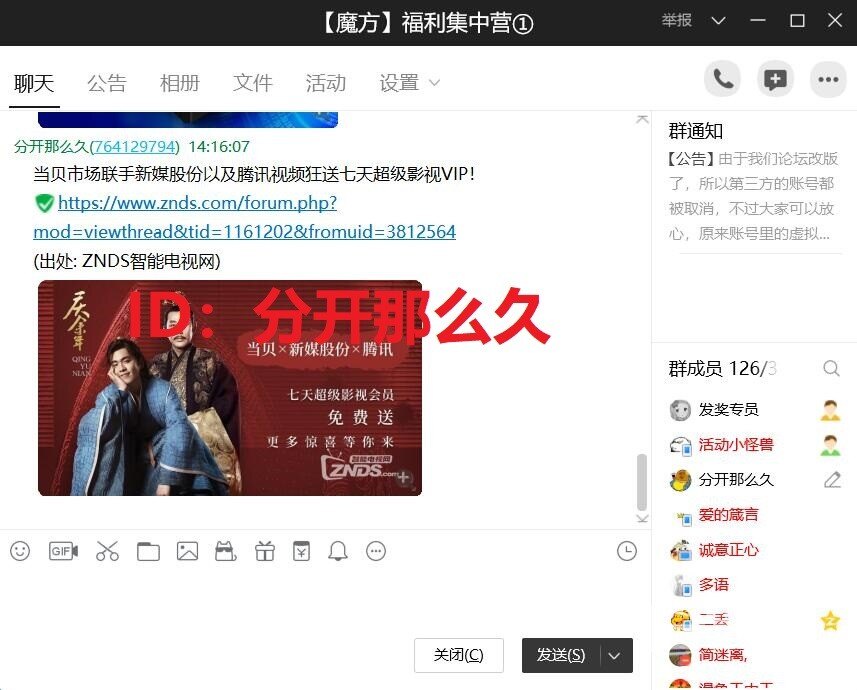Search group members with magnifier icon
The height and width of the screenshot is (690, 857).
tap(831, 369)
